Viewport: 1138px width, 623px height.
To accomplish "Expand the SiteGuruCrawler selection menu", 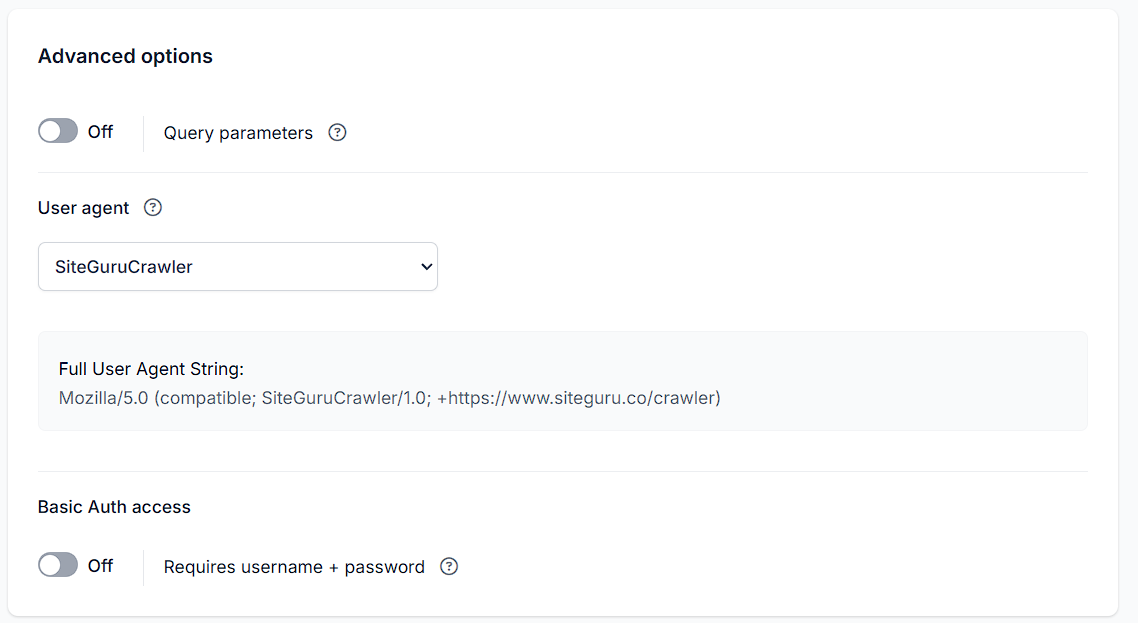I will (237, 266).
